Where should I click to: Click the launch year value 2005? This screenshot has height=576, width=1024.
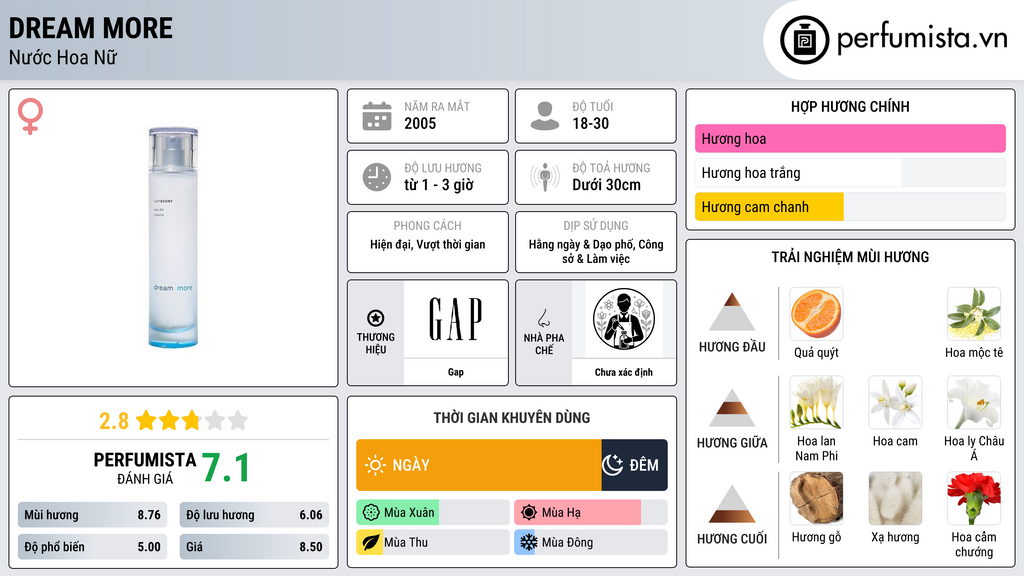420,123
